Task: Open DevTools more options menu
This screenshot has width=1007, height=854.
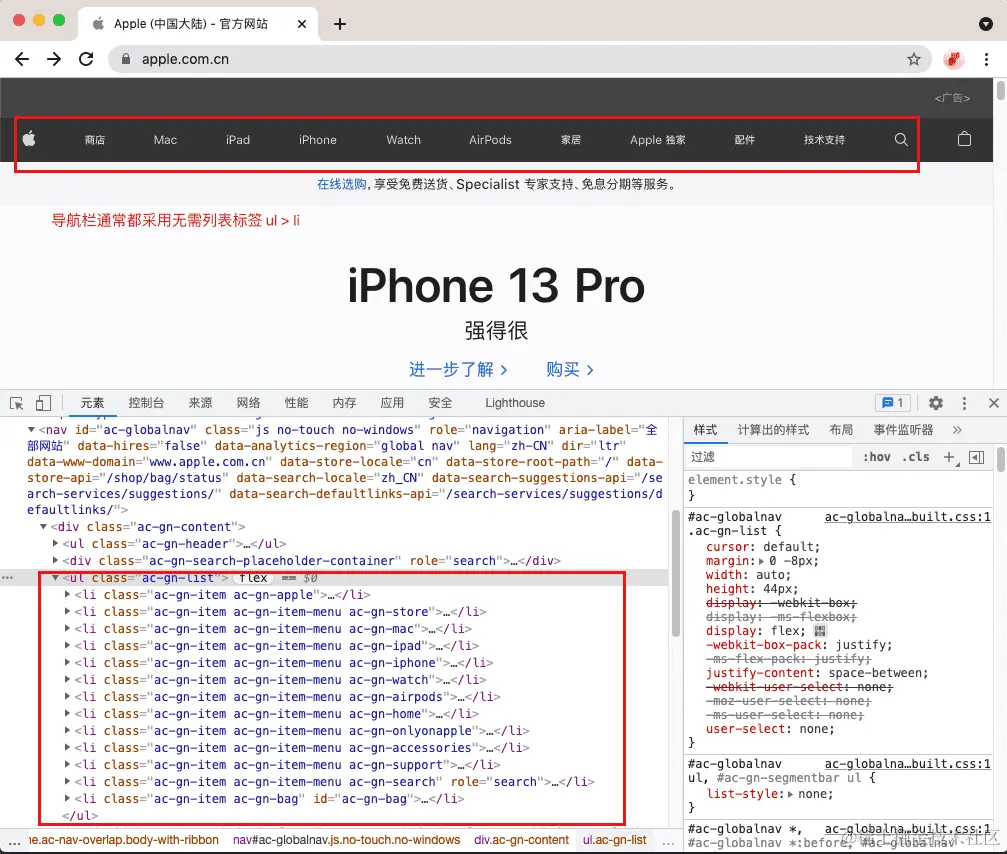Action: [964, 403]
